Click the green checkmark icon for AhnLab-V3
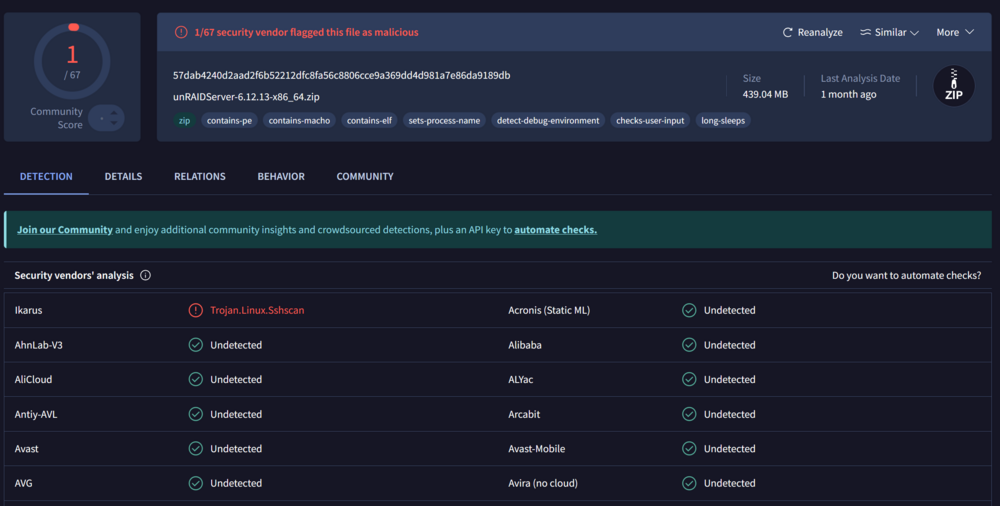Image resolution: width=1000 pixels, height=506 pixels. coord(195,345)
